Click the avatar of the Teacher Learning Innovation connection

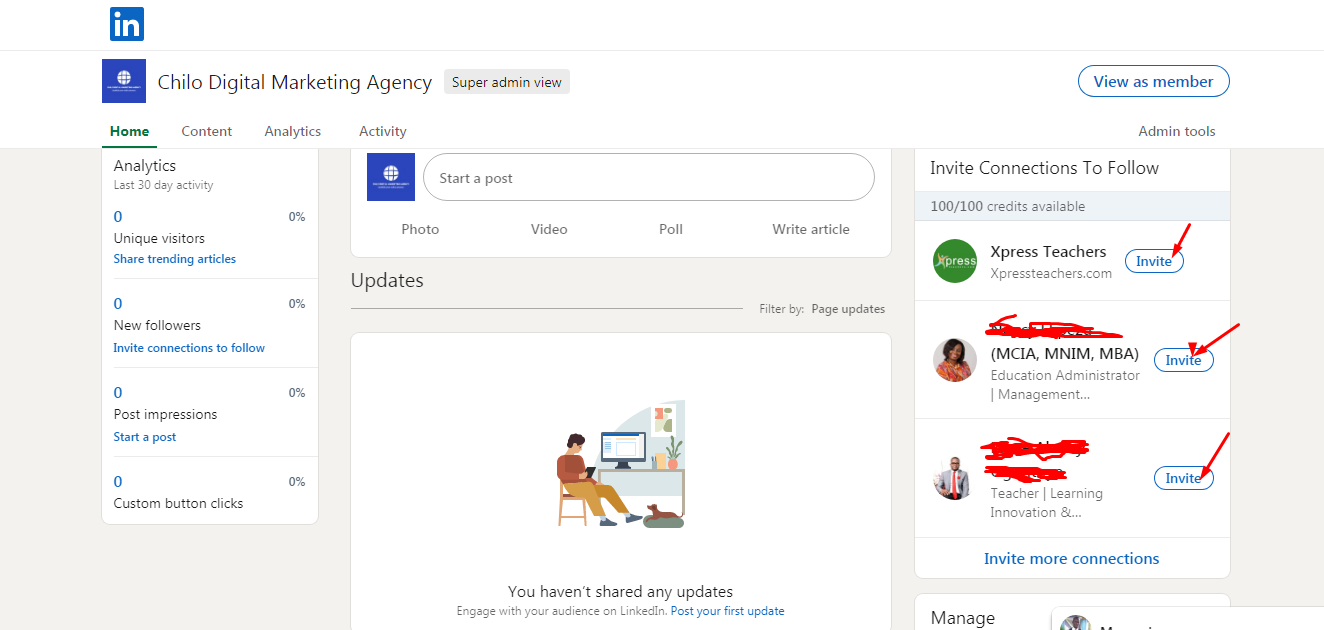[955, 478]
